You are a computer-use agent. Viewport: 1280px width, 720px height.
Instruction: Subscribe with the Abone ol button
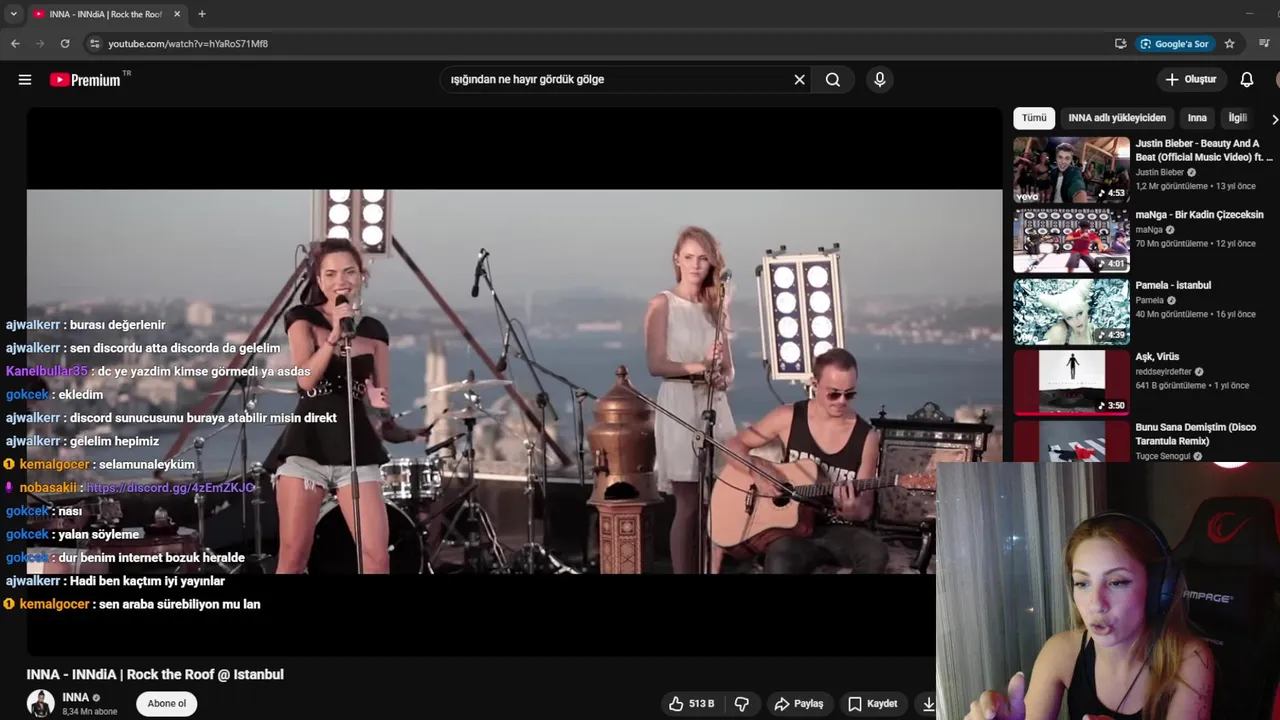[x=167, y=704]
